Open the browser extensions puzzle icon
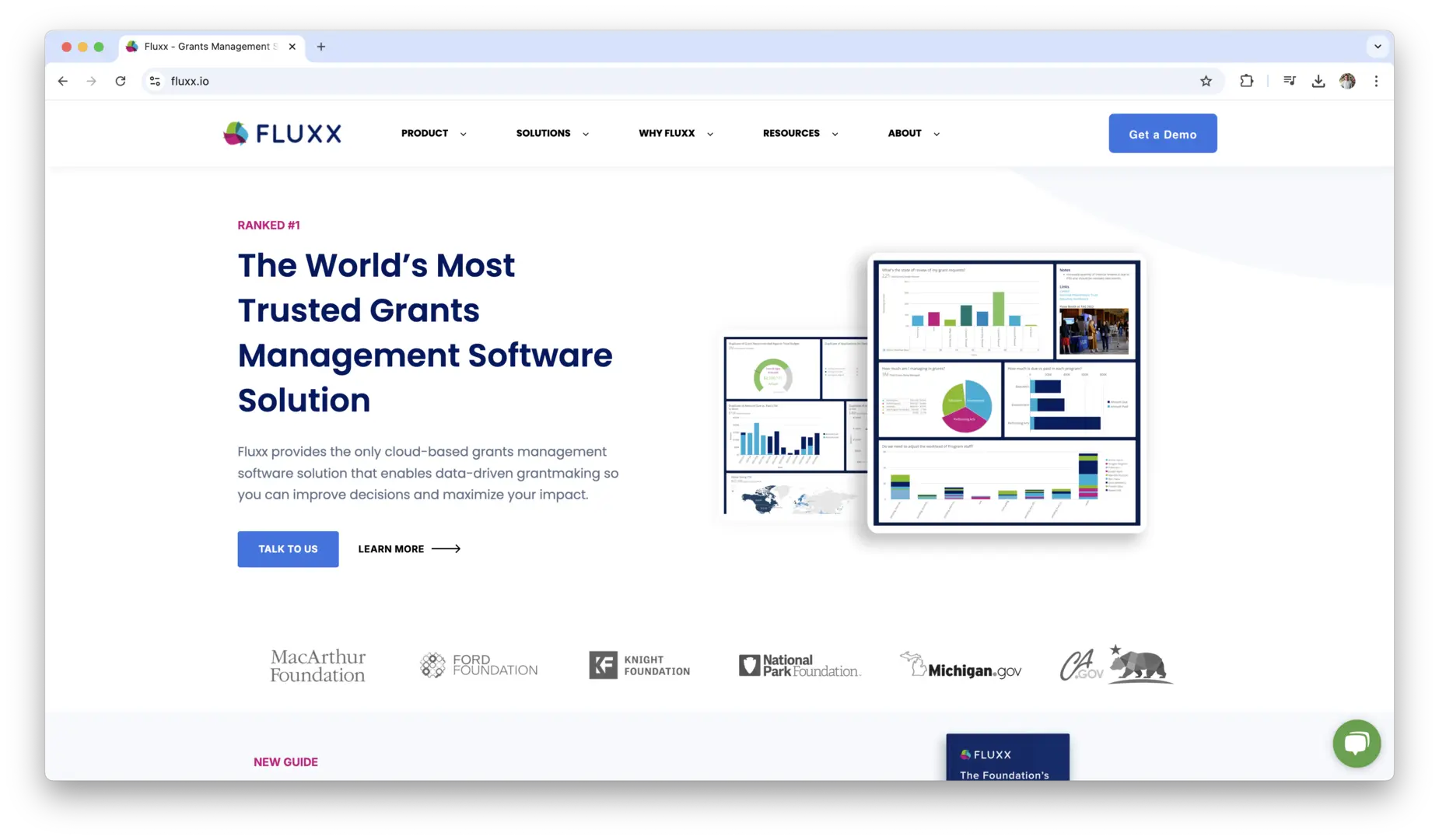Screen dimensions: 1439x840 pos(1246,81)
